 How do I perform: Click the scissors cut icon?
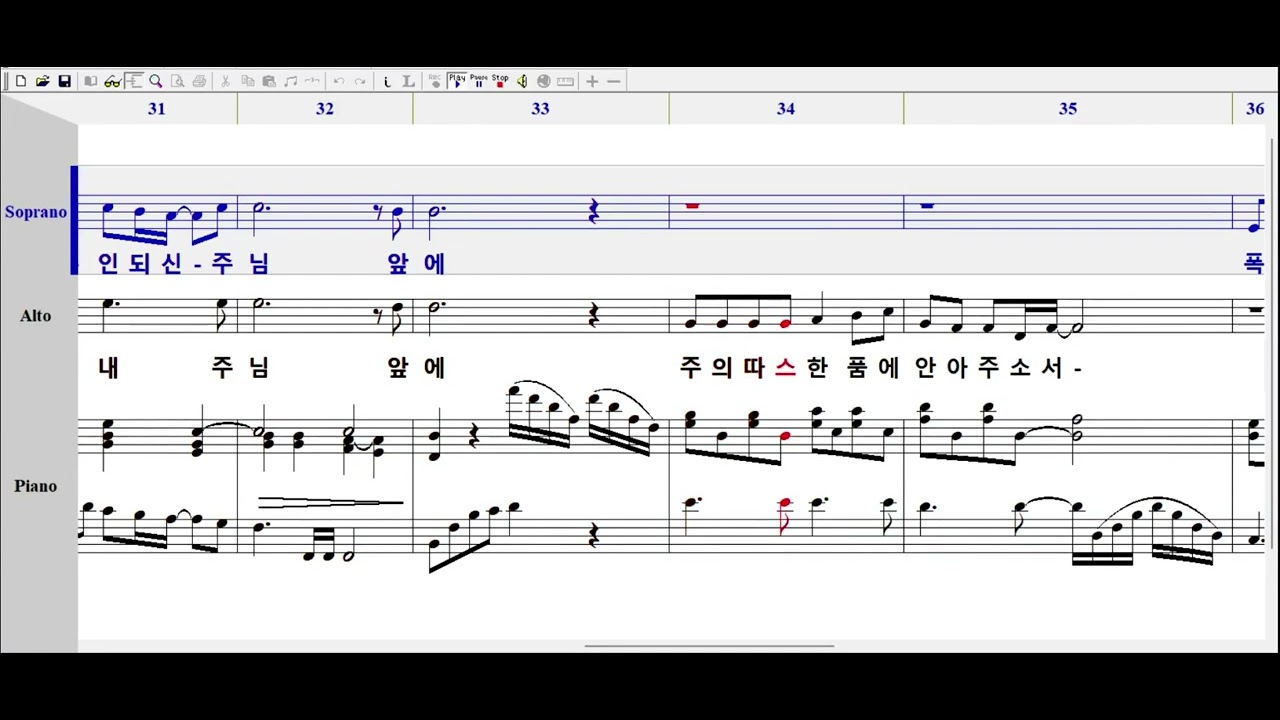pyautogui.click(x=225, y=81)
